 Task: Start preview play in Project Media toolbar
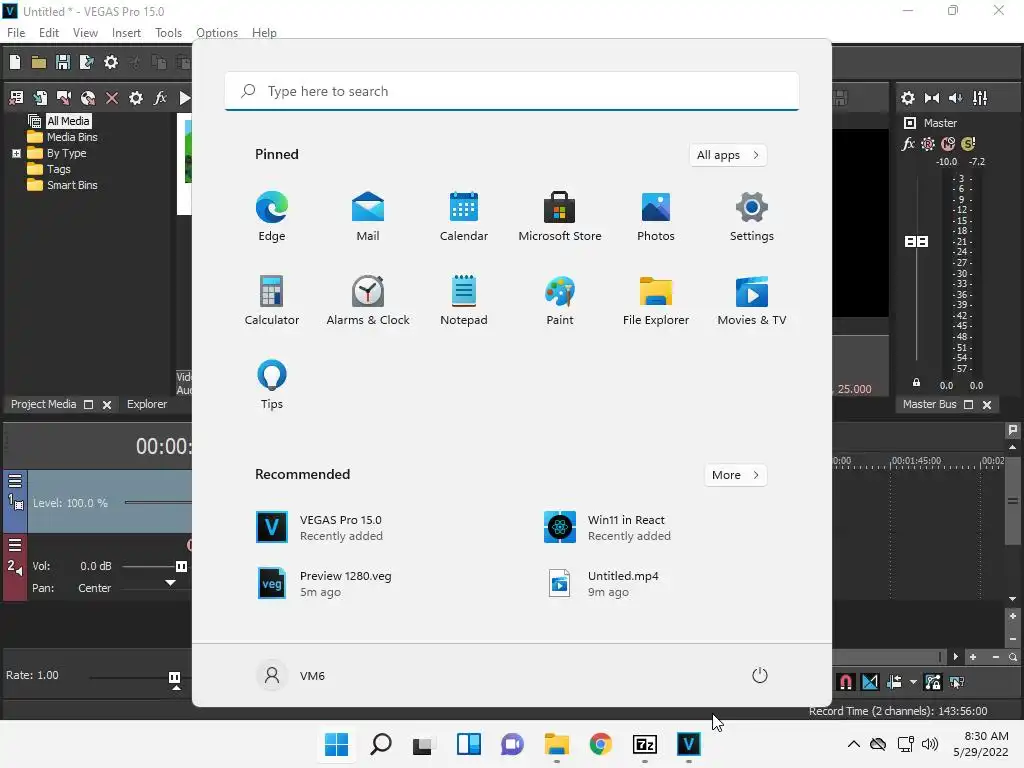pyautogui.click(x=184, y=98)
